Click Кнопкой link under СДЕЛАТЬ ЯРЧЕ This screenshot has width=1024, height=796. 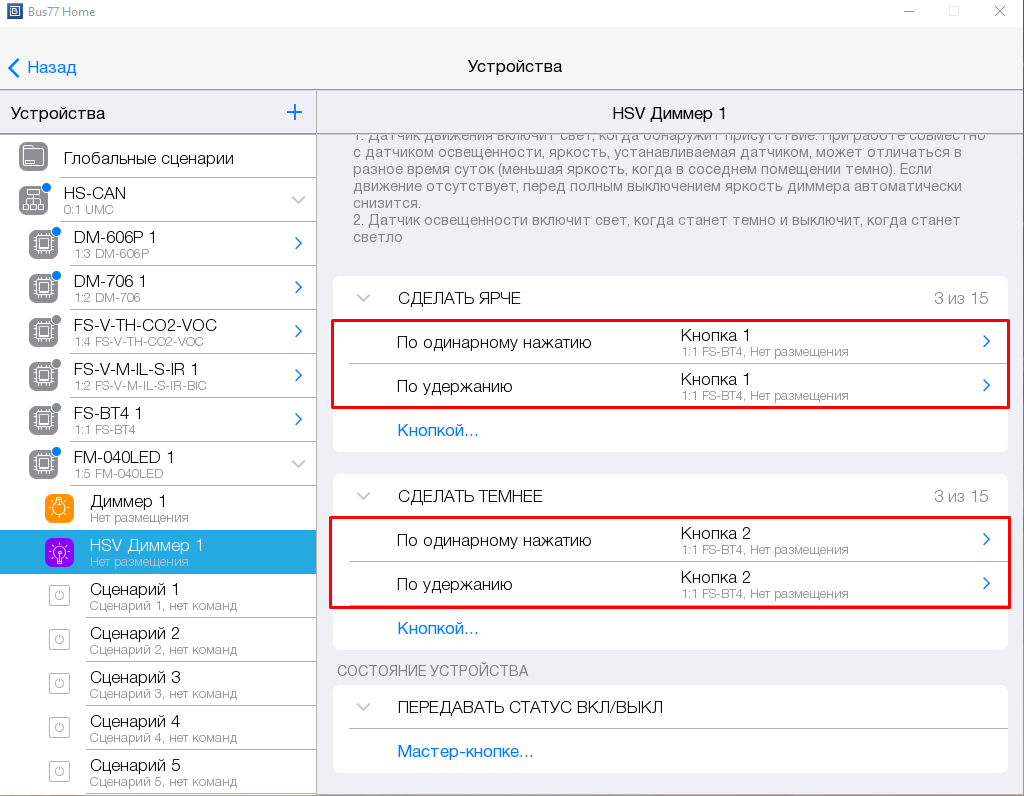coord(438,431)
